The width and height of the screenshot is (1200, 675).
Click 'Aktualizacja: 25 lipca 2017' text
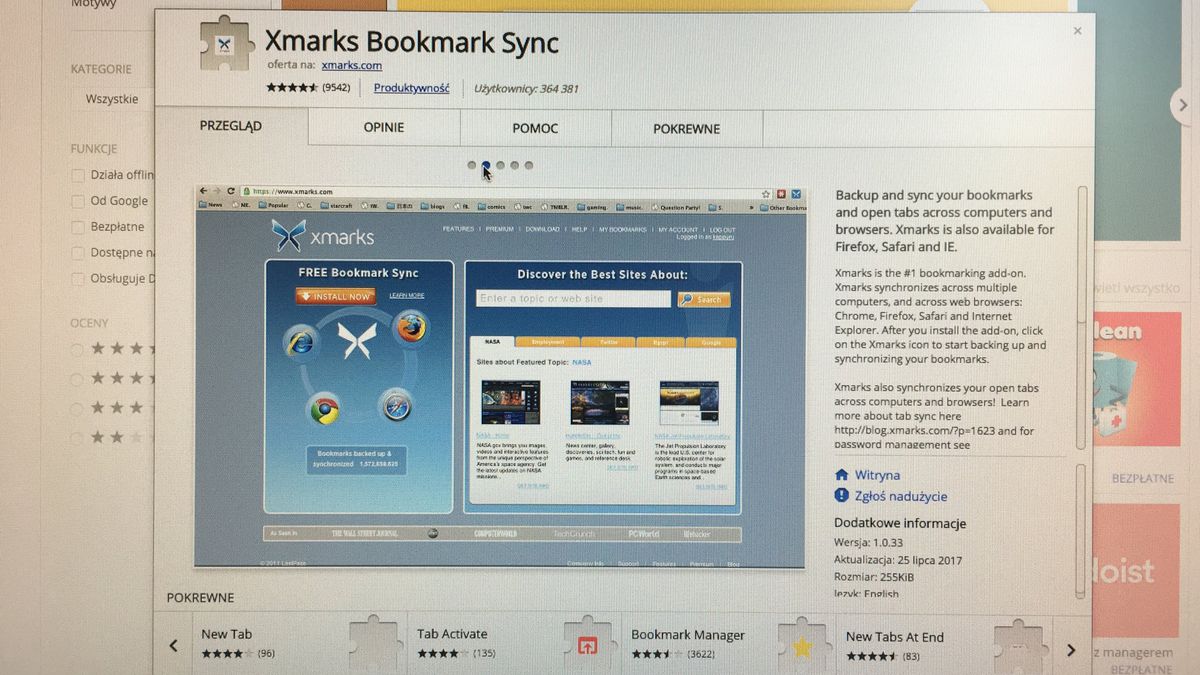pos(896,560)
